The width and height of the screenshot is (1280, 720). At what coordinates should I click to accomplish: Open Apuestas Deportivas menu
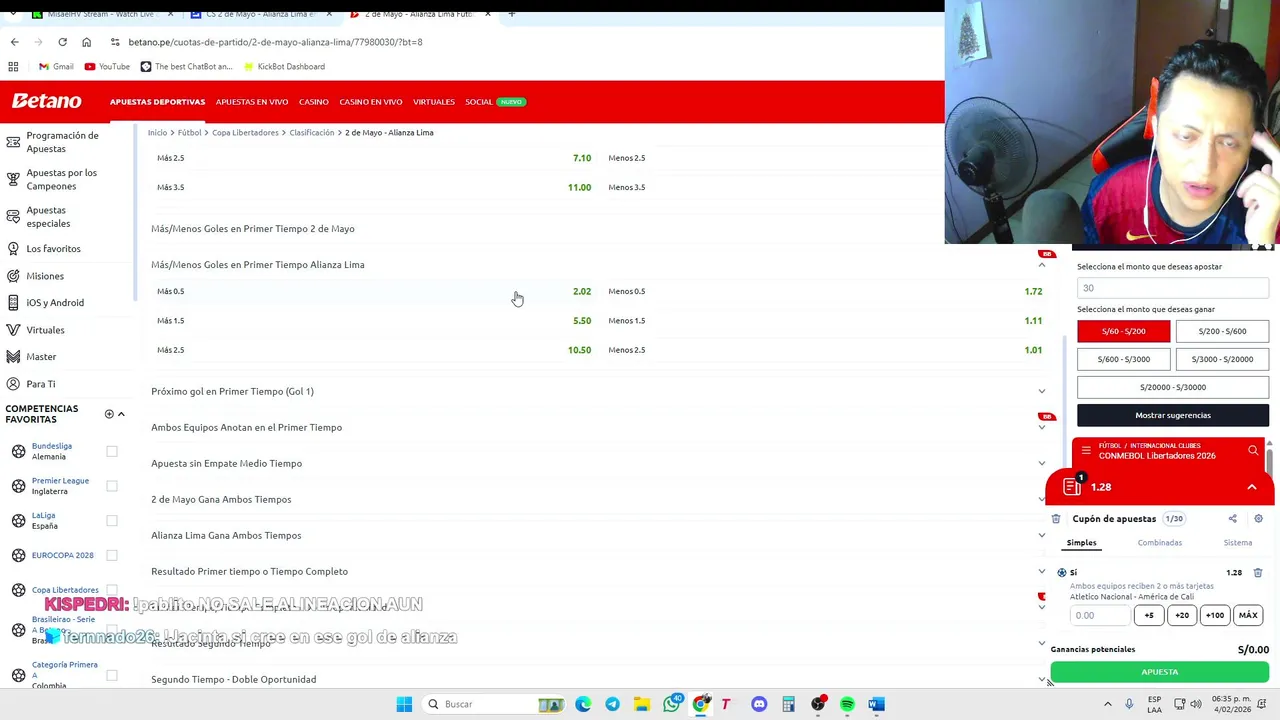pyautogui.click(x=157, y=102)
